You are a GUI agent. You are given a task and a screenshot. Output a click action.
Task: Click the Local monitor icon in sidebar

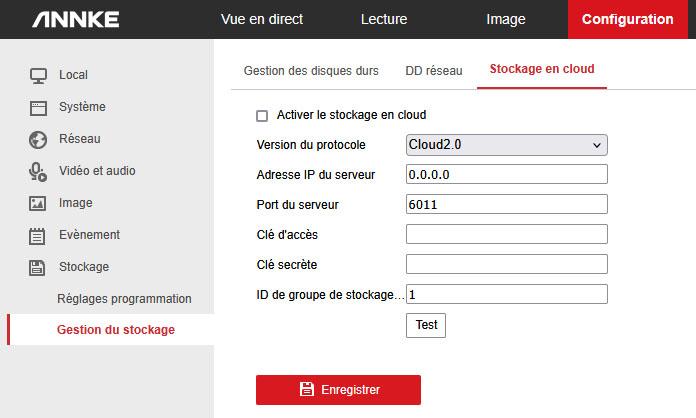point(38,75)
